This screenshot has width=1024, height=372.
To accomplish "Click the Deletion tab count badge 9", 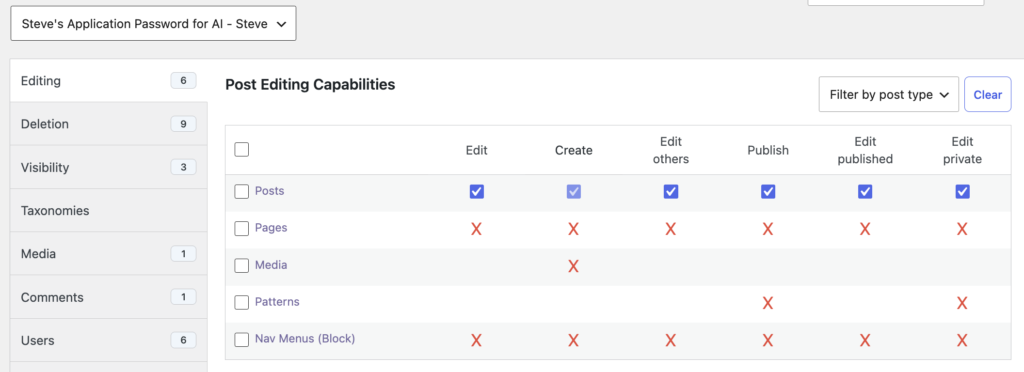I will (184, 124).
